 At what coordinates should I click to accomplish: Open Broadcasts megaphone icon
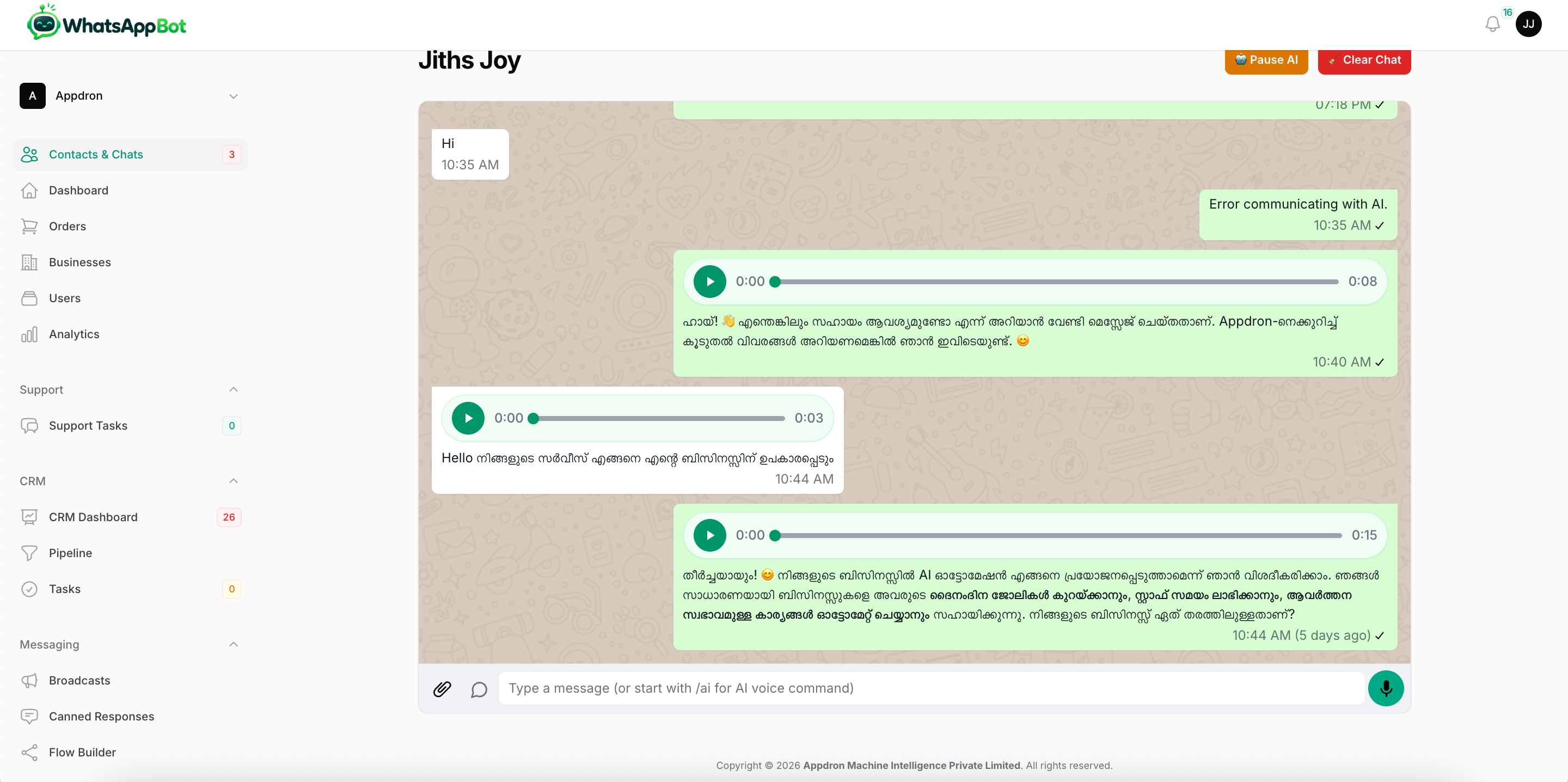[29, 680]
